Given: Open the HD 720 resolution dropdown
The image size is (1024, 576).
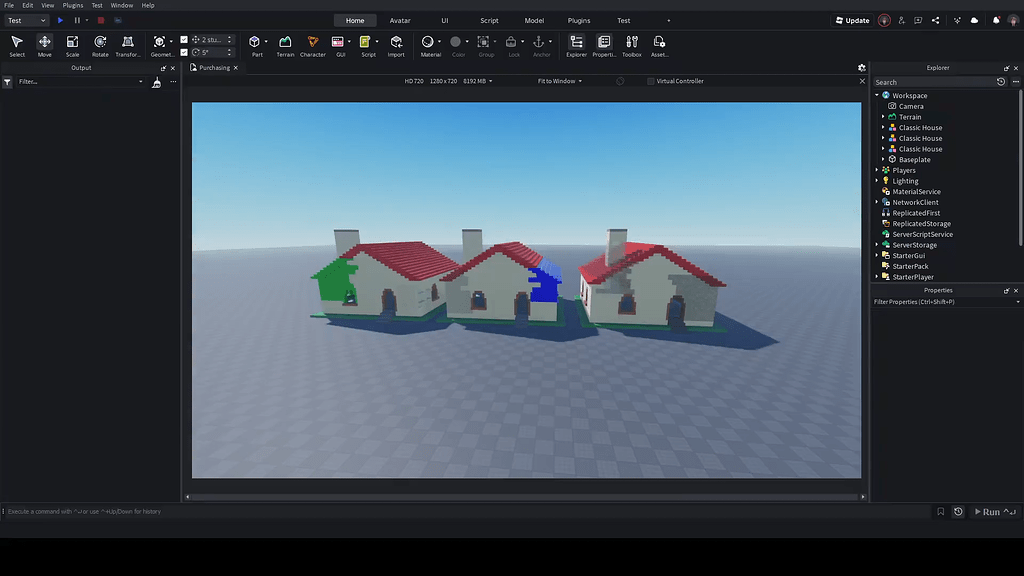Looking at the screenshot, I should (448, 82).
